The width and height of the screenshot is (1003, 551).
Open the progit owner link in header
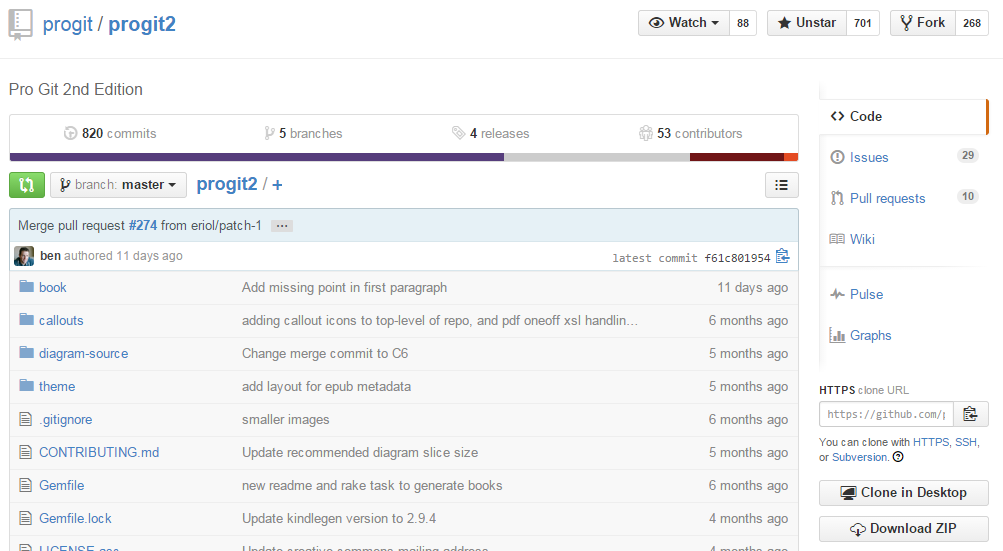coord(68,24)
